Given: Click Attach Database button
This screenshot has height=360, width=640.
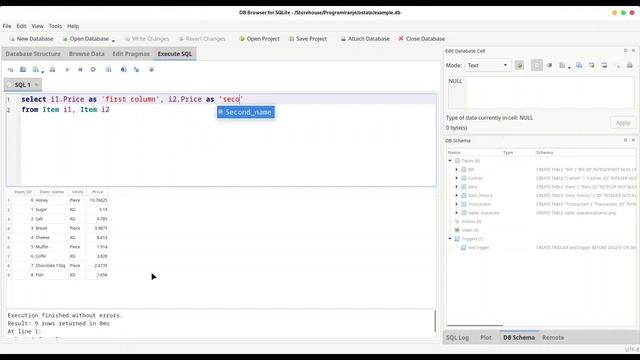Looking at the screenshot, I should tap(365, 39).
